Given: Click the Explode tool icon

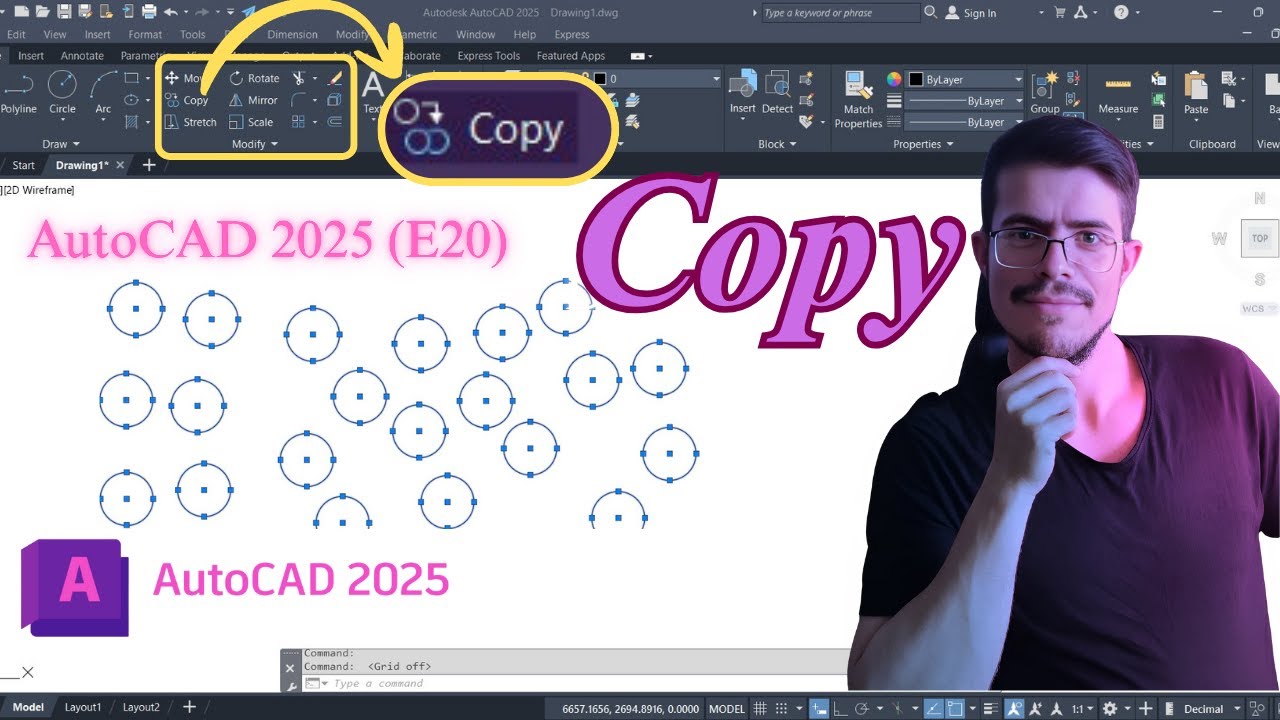Looking at the screenshot, I should 335,100.
